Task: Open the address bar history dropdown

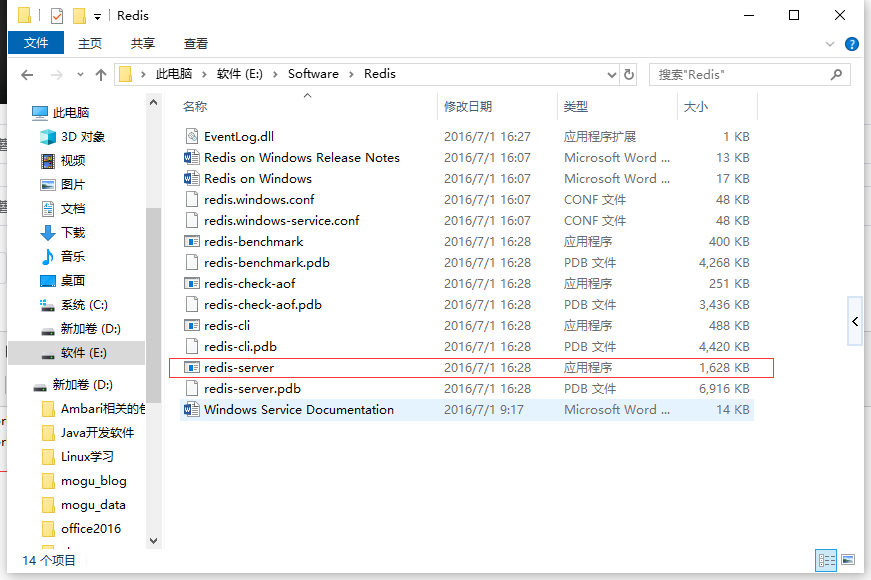Action: (612, 74)
